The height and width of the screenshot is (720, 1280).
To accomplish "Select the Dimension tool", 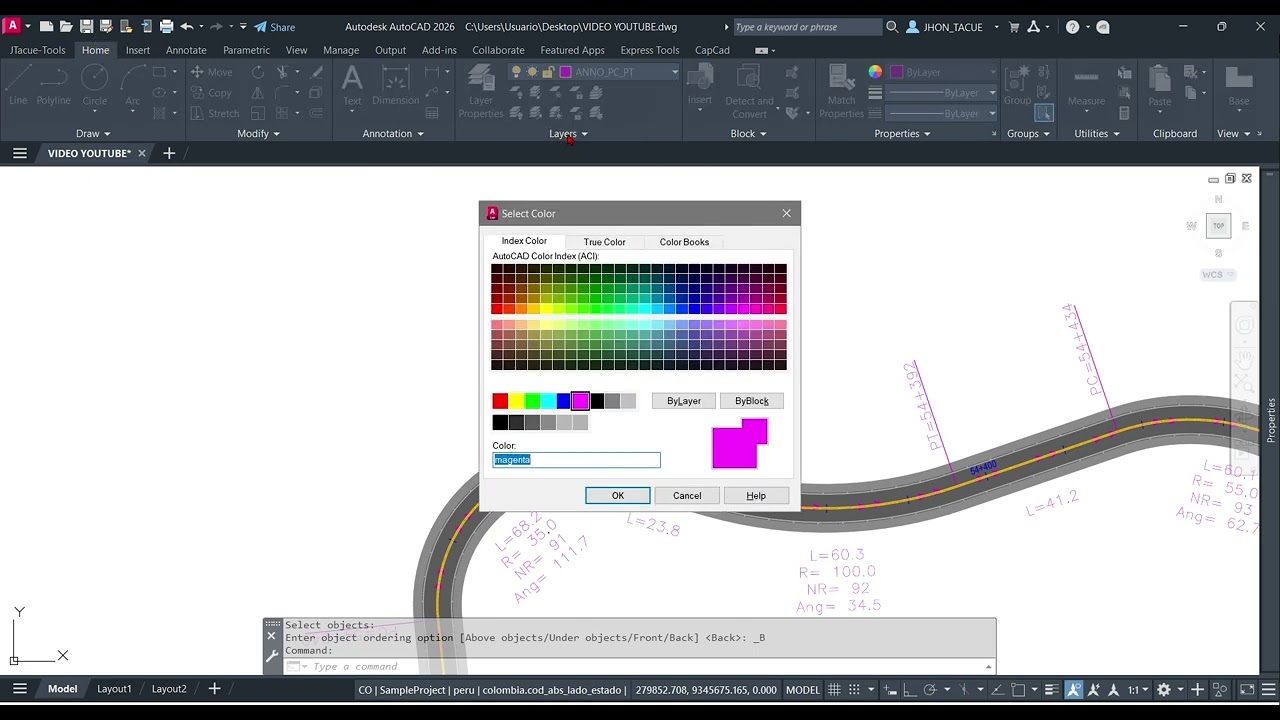I will 396,86.
